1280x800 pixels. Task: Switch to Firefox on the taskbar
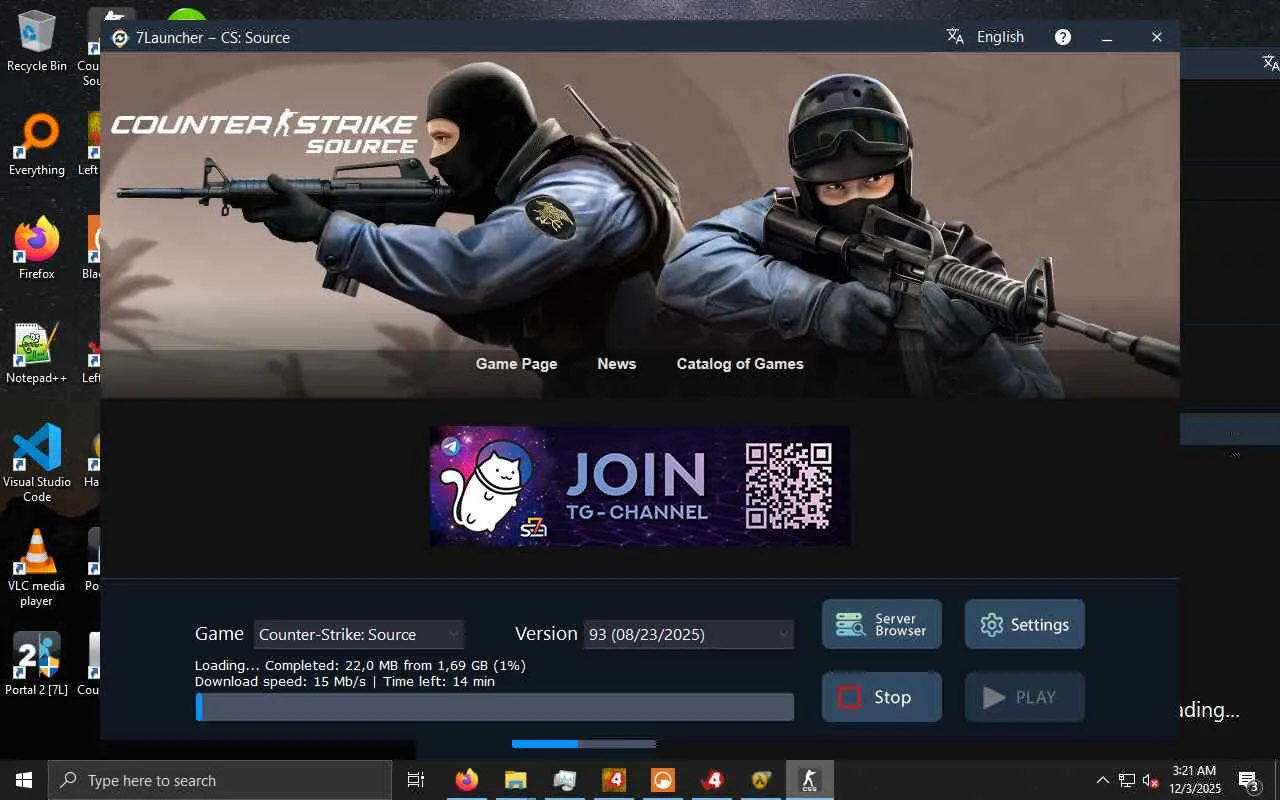click(x=467, y=780)
